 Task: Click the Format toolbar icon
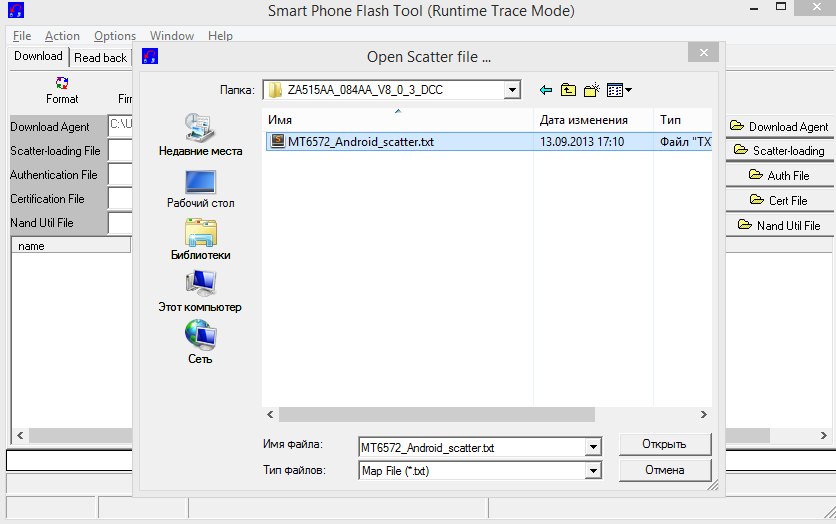(x=62, y=83)
